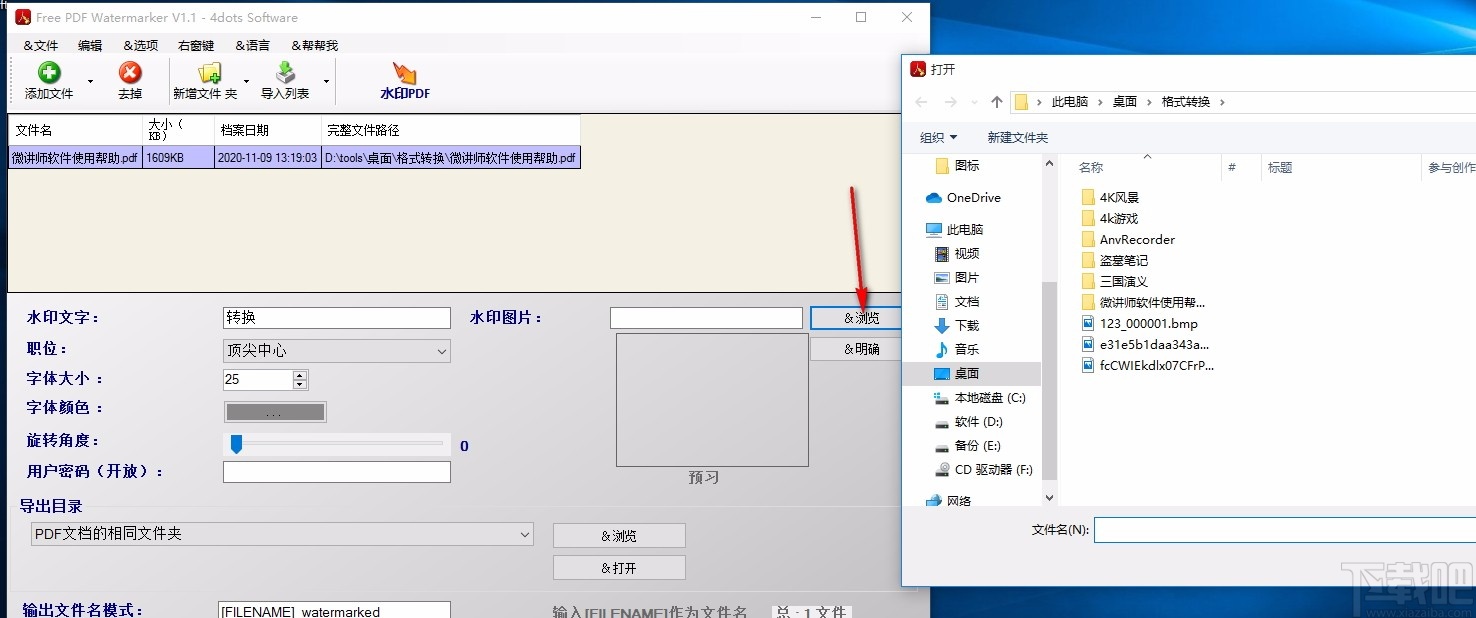Click the 文件名 column header
The image size is (1476, 618).
76,130
